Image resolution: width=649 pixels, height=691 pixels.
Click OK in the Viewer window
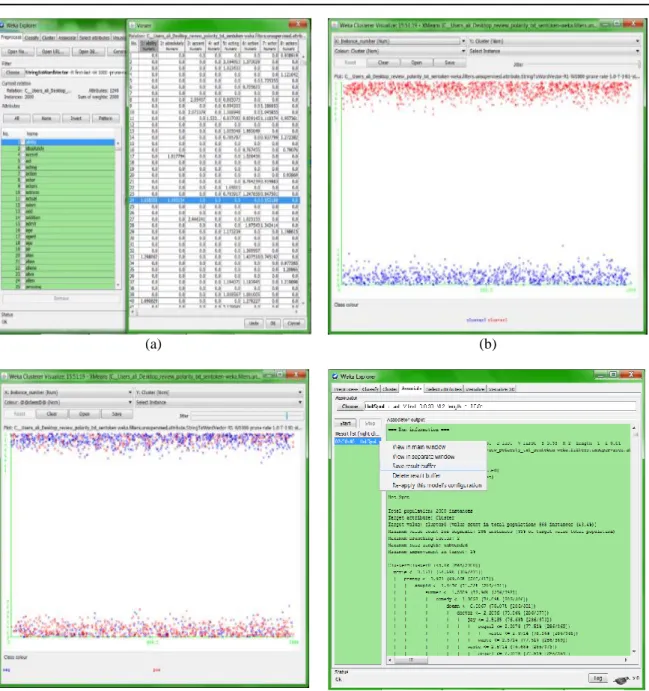[273, 323]
